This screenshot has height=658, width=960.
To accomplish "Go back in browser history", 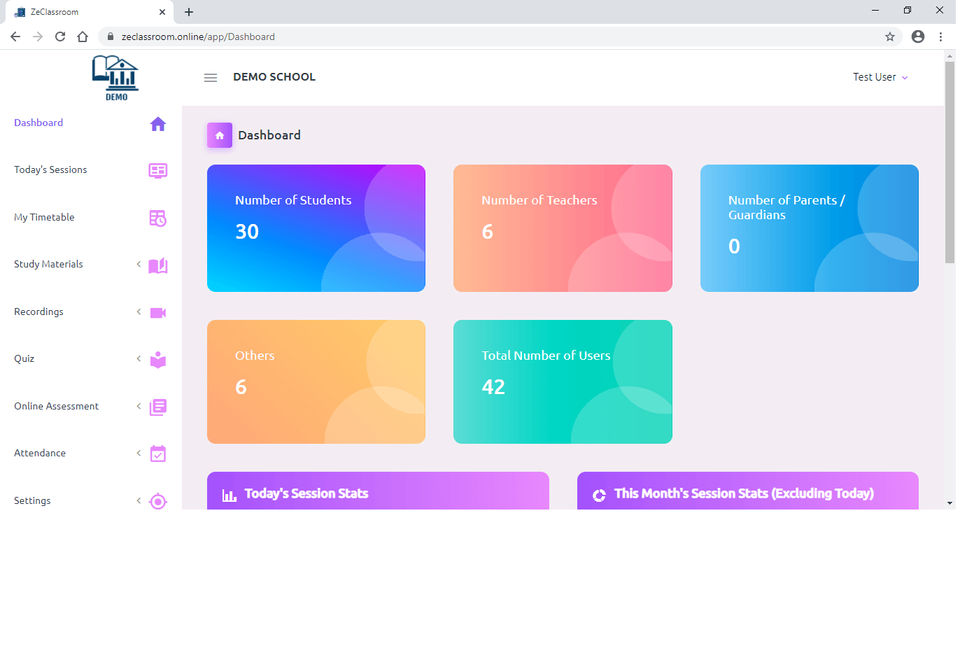I will tap(15, 37).
